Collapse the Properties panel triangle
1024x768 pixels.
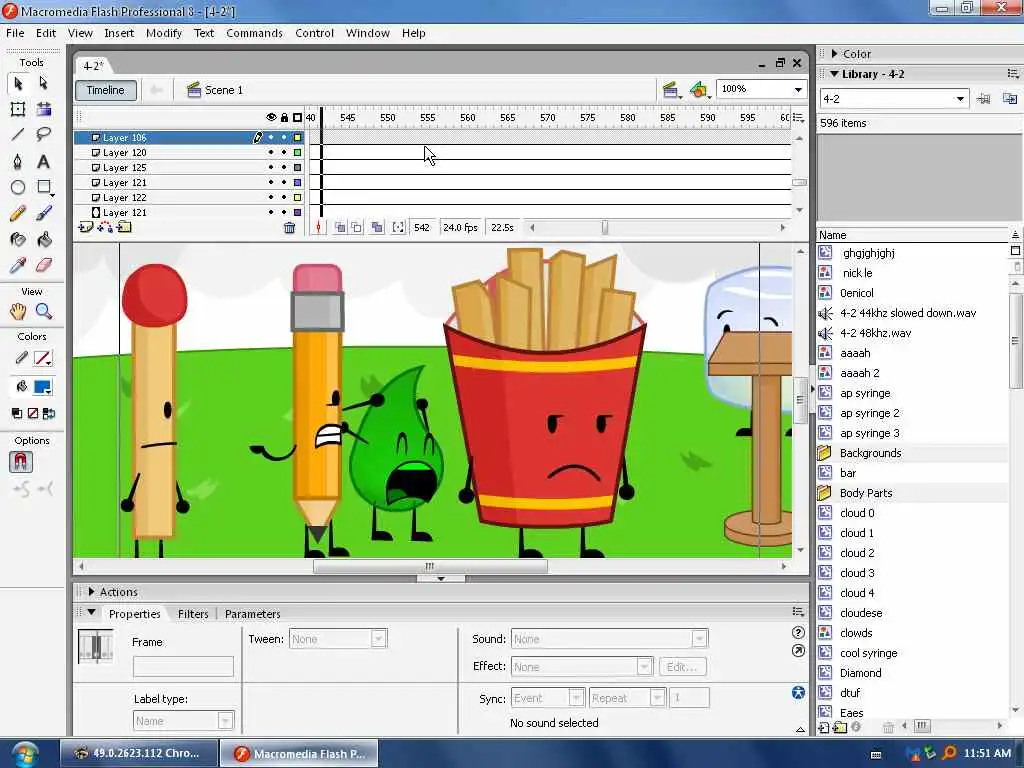[91, 613]
